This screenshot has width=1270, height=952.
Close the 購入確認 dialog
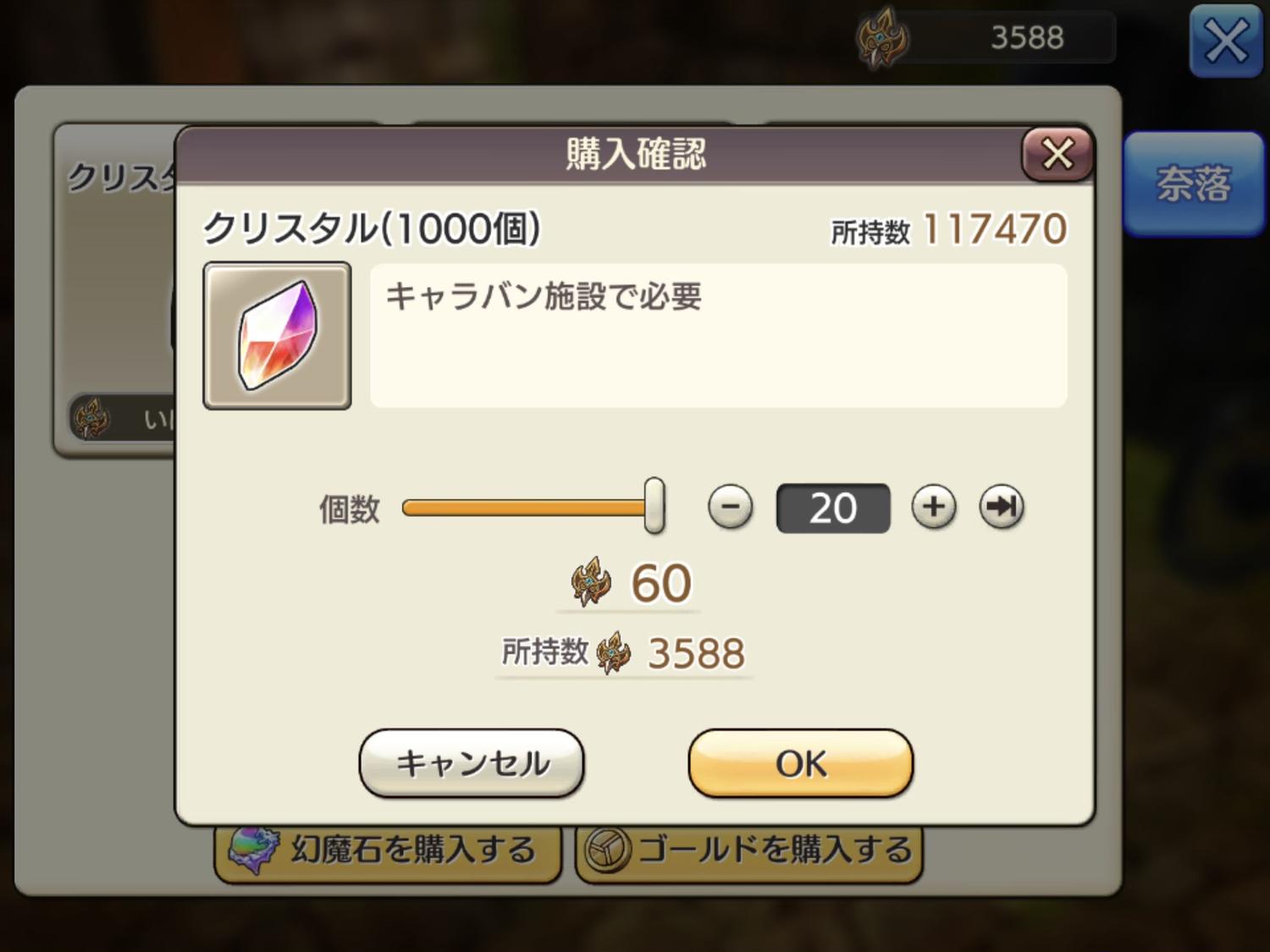(x=1057, y=155)
